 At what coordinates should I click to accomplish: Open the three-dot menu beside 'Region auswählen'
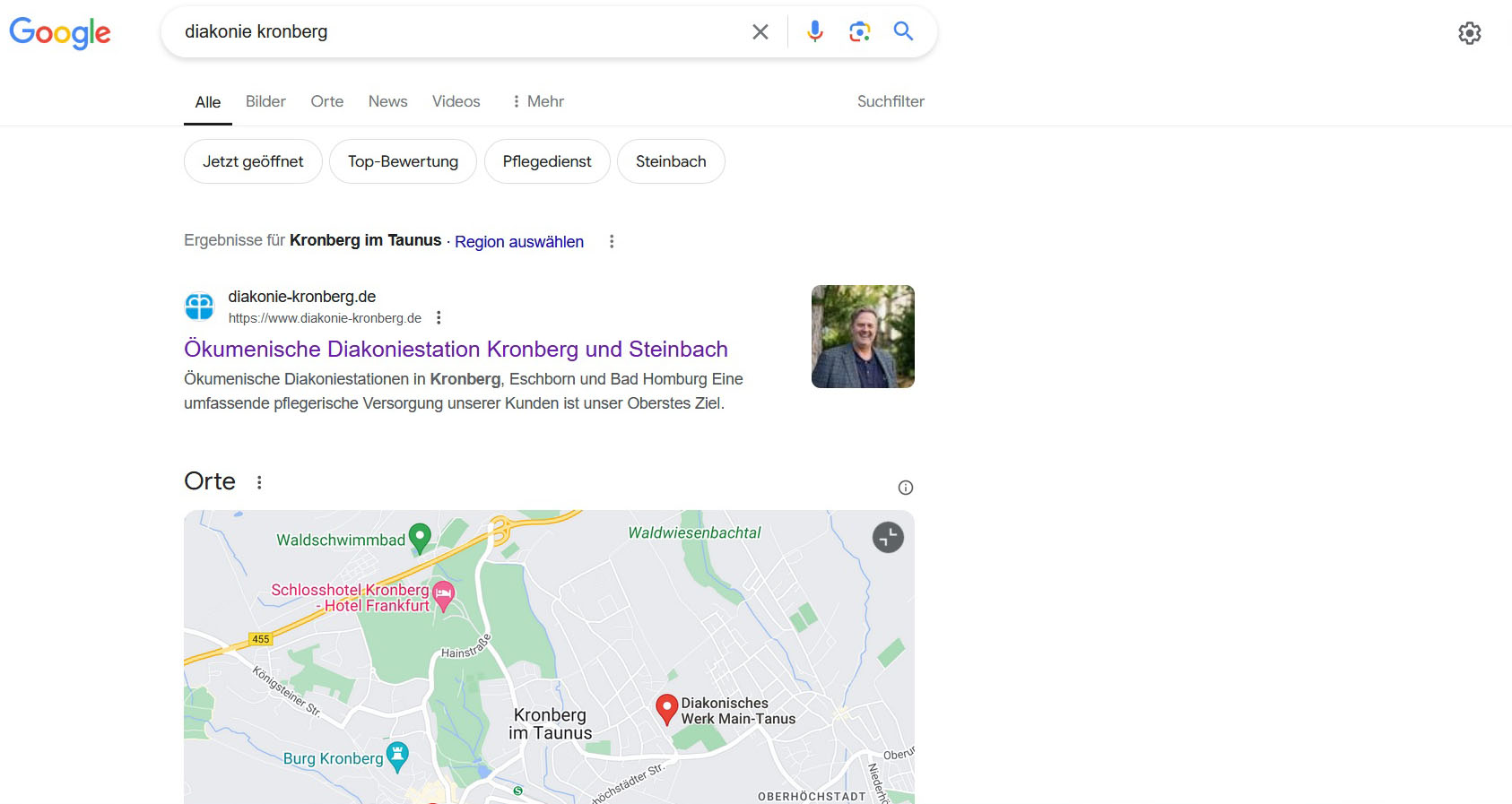pyautogui.click(x=612, y=241)
